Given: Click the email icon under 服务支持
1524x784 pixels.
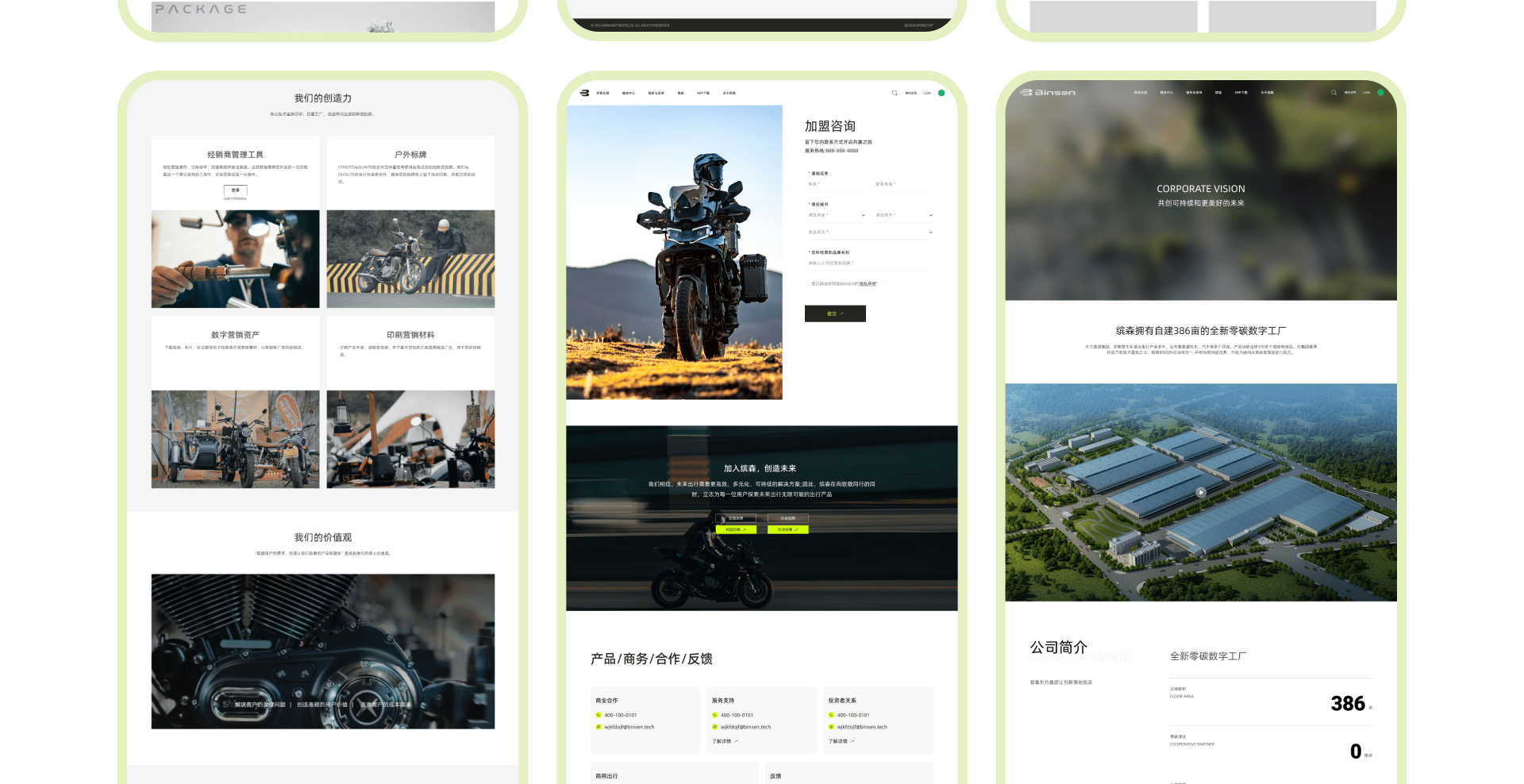Looking at the screenshot, I should 715,727.
